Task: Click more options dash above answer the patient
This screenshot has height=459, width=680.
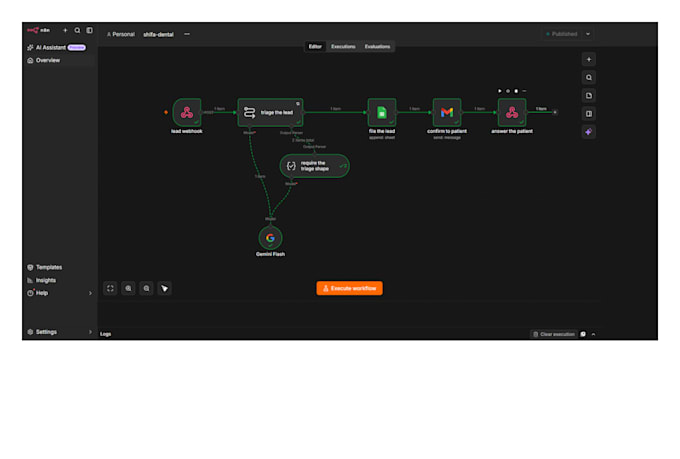Action: pyautogui.click(x=524, y=91)
